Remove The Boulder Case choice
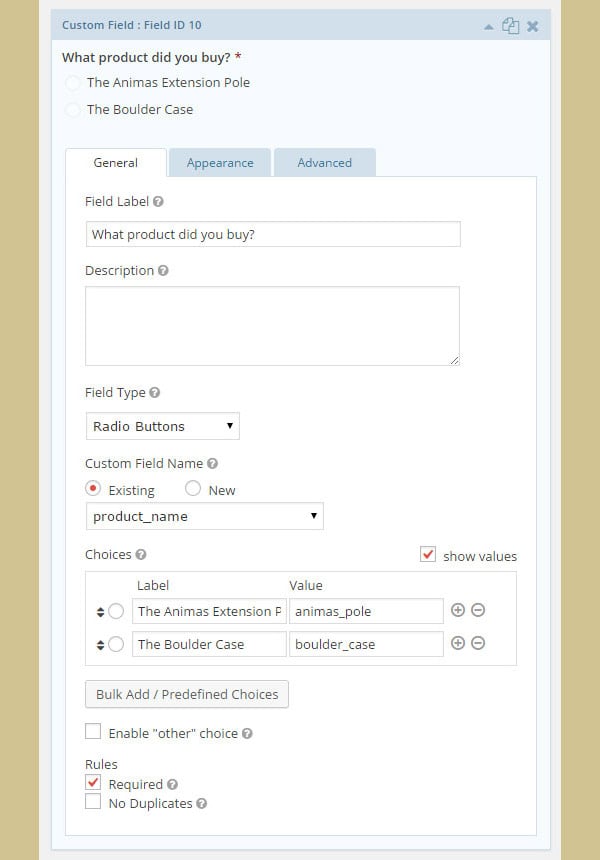Image resolution: width=600 pixels, height=860 pixels. (x=478, y=643)
